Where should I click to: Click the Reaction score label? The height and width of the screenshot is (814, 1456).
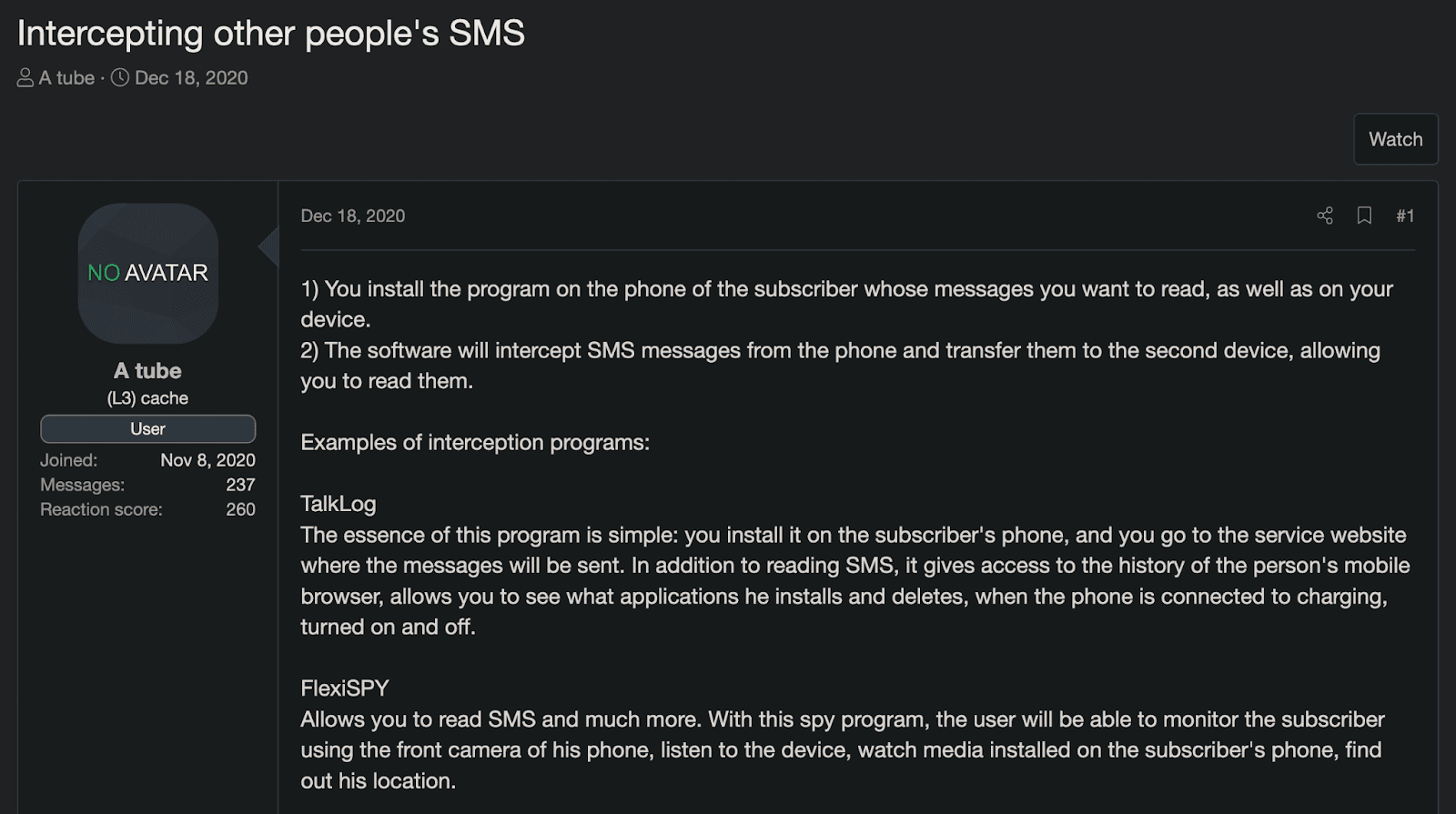click(x=101, y=509)
